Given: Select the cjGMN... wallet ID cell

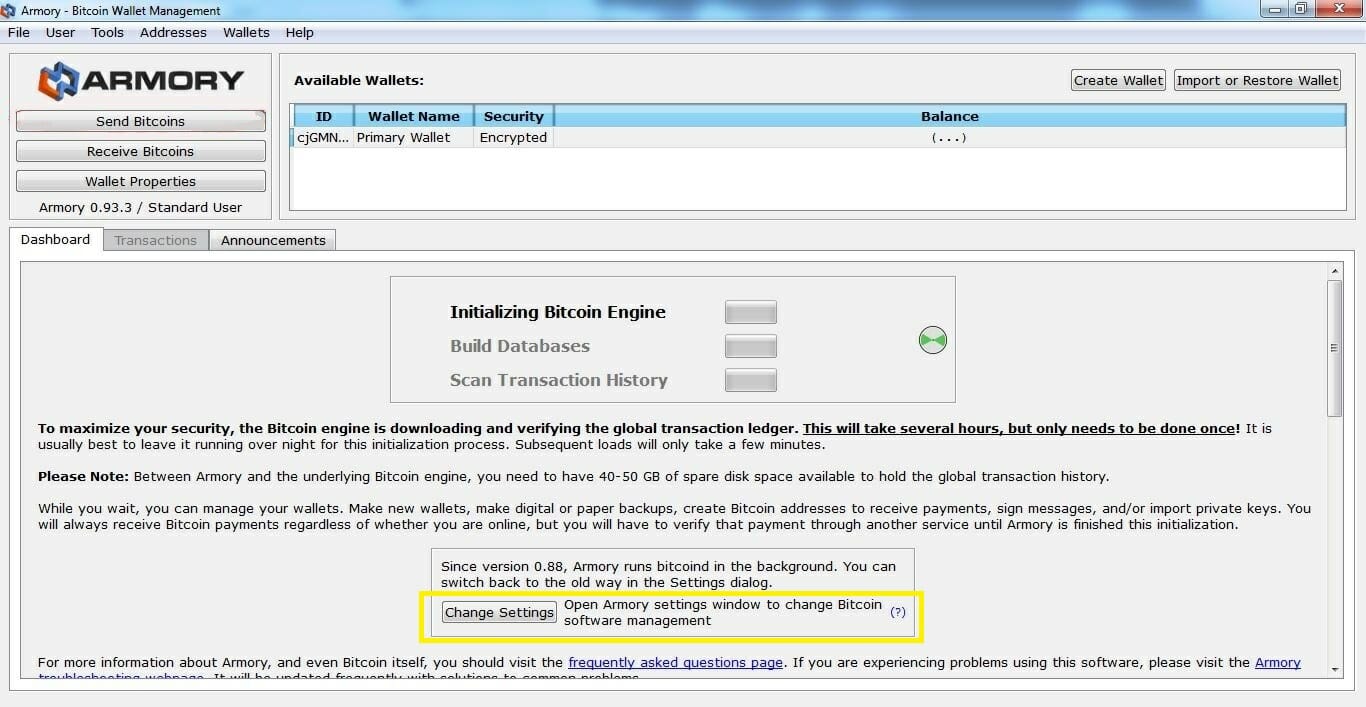Looking at the screenshot, I should 323,138.
